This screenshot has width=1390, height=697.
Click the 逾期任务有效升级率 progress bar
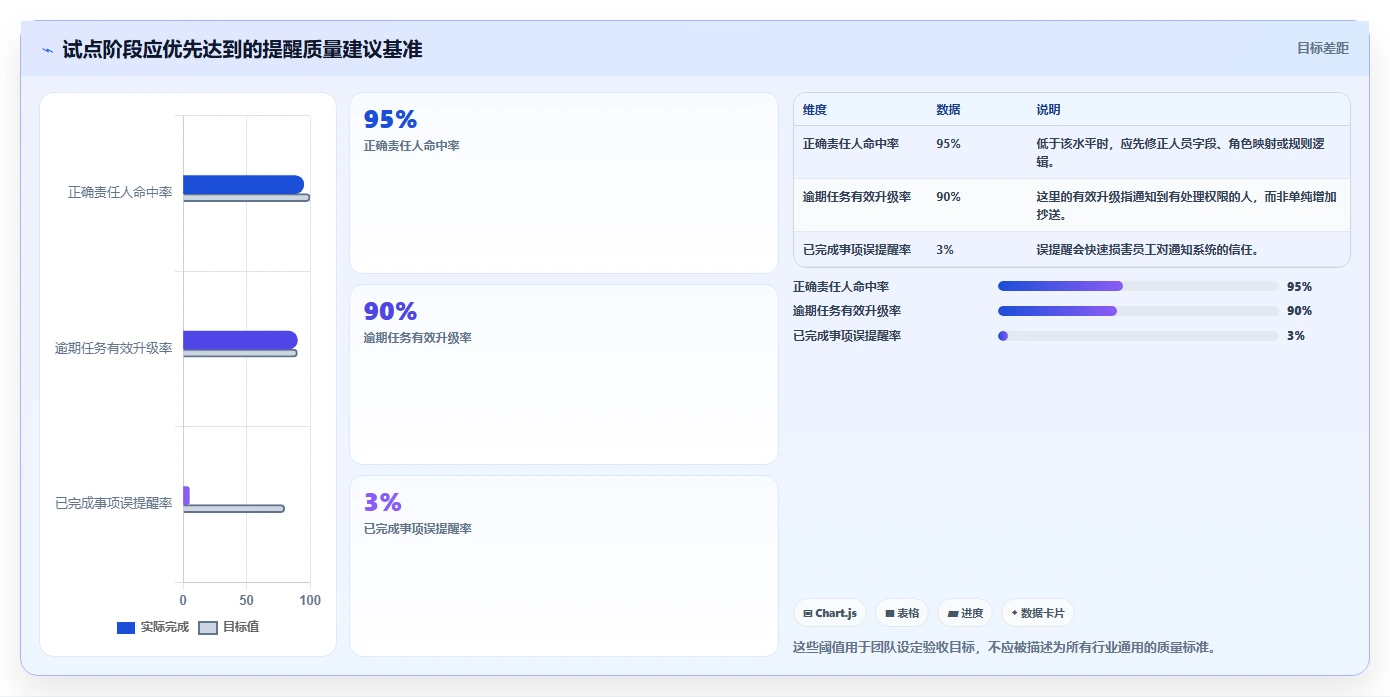tap(1138, 311)
